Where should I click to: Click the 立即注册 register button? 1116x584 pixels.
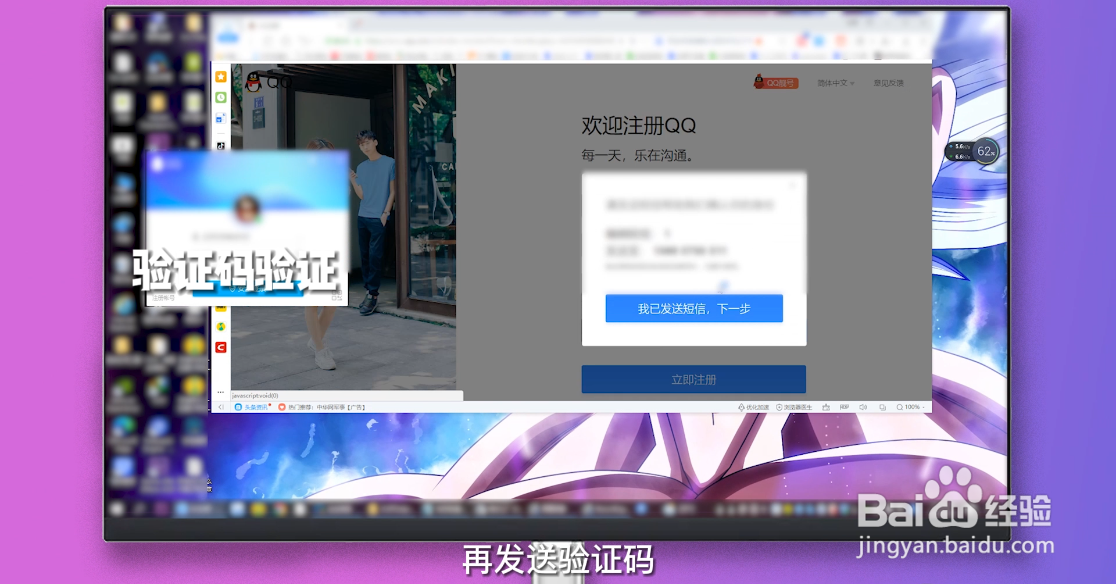[x=694, y=379]
